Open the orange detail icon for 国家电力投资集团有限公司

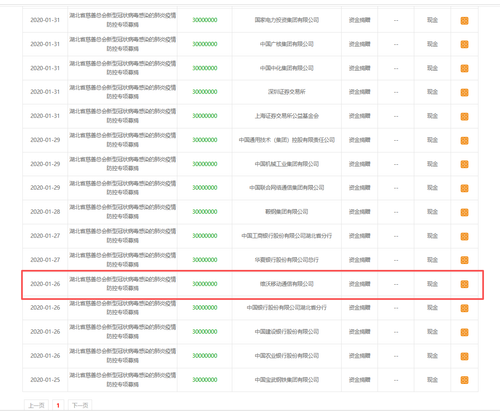click(x=464, y=21)
